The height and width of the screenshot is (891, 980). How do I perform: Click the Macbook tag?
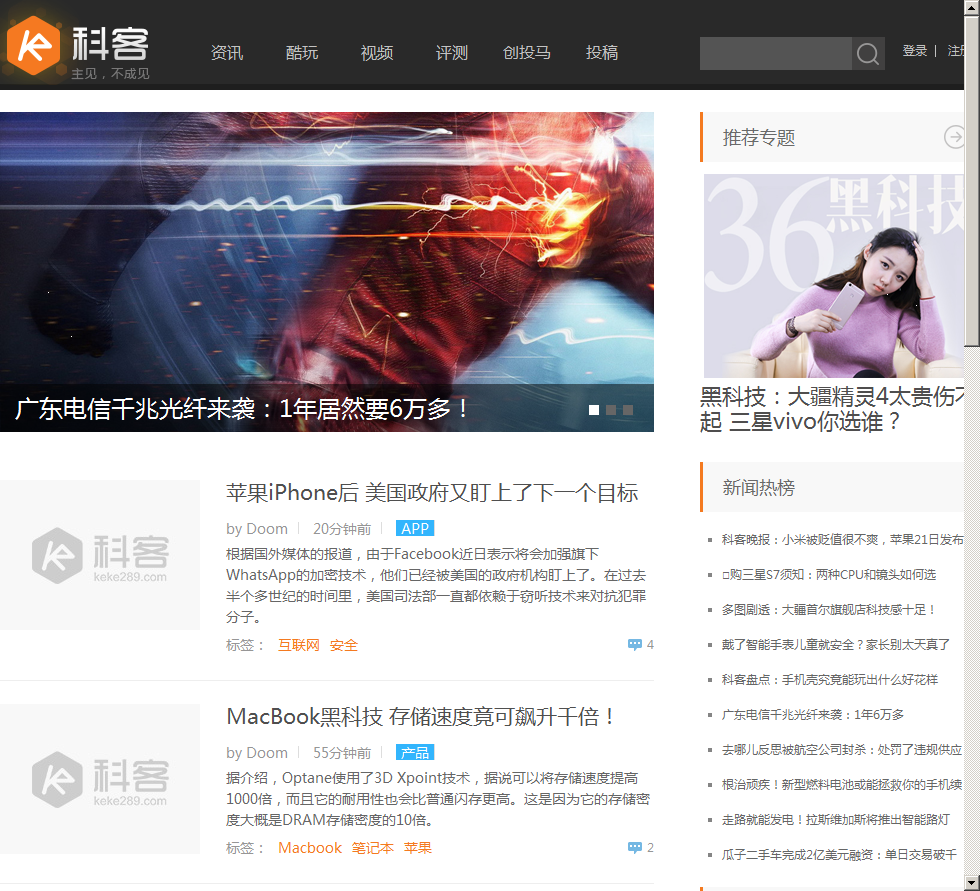pos(310,848)
